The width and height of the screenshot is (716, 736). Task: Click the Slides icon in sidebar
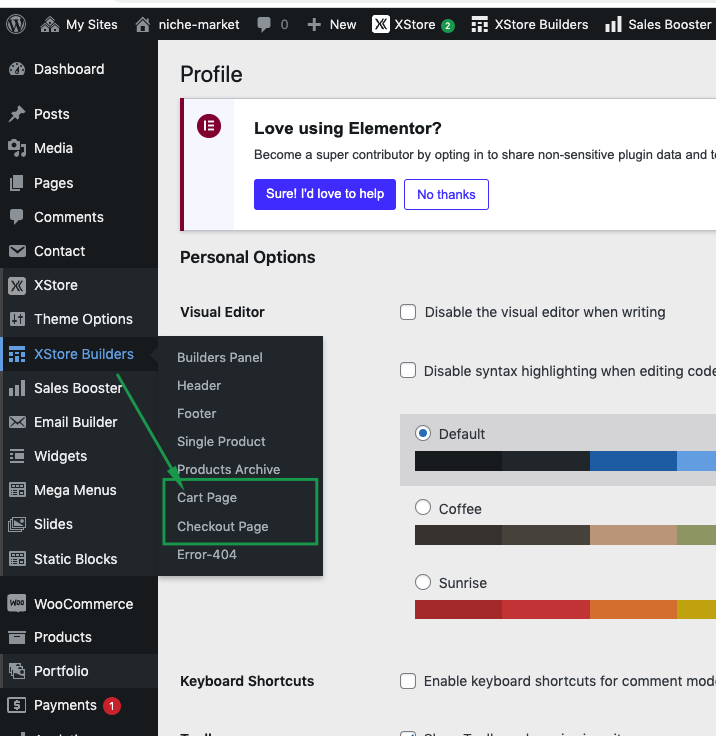(17, 524)
